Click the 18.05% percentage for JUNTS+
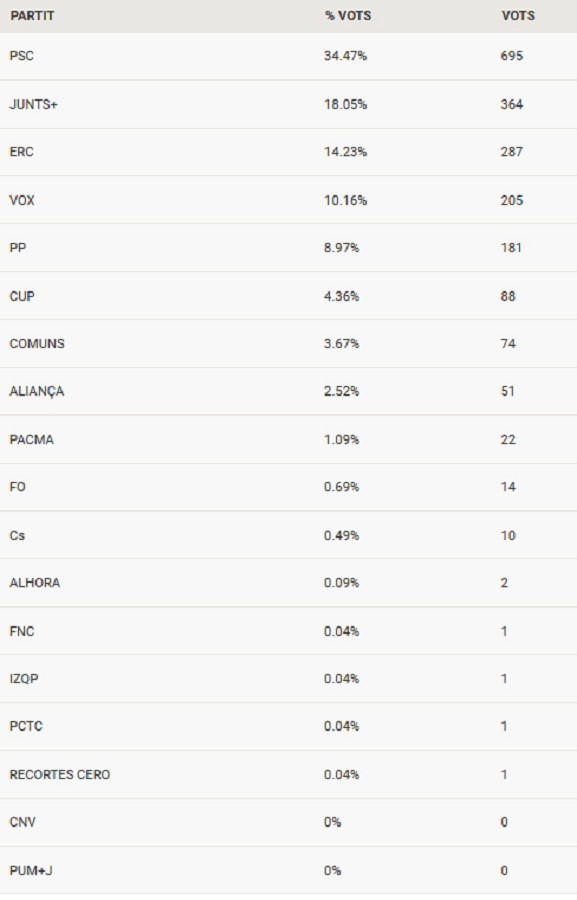 pyautogui.click(x=345, y=104)
